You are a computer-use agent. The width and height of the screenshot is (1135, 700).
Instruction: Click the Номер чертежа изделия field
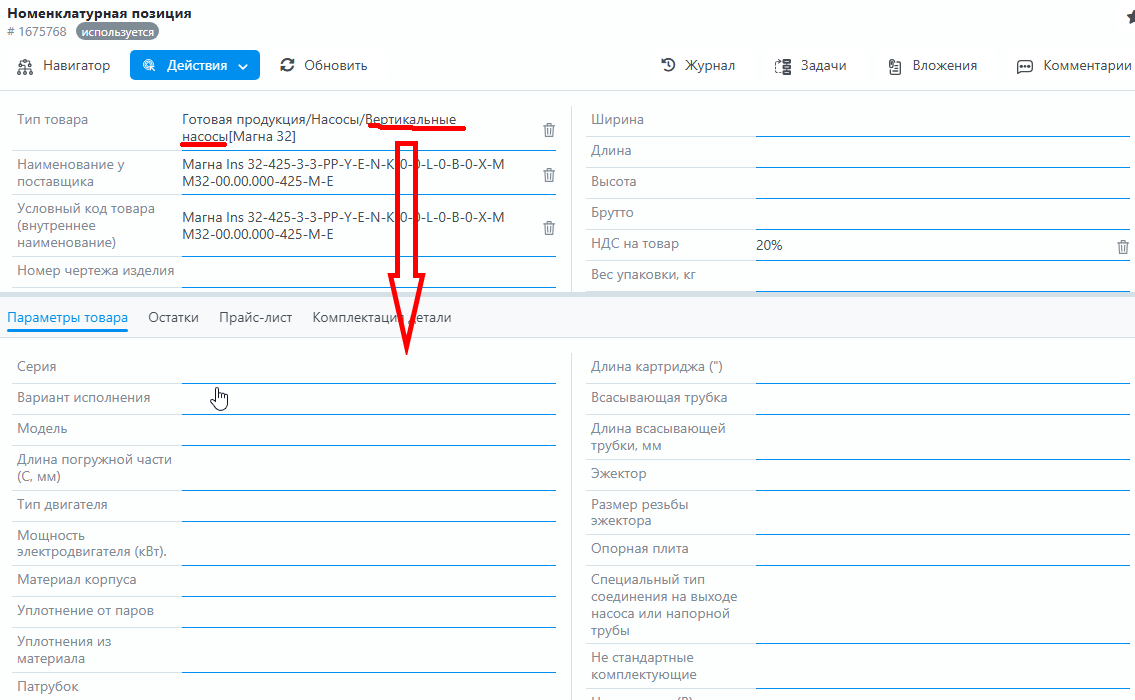click(368, 271)
